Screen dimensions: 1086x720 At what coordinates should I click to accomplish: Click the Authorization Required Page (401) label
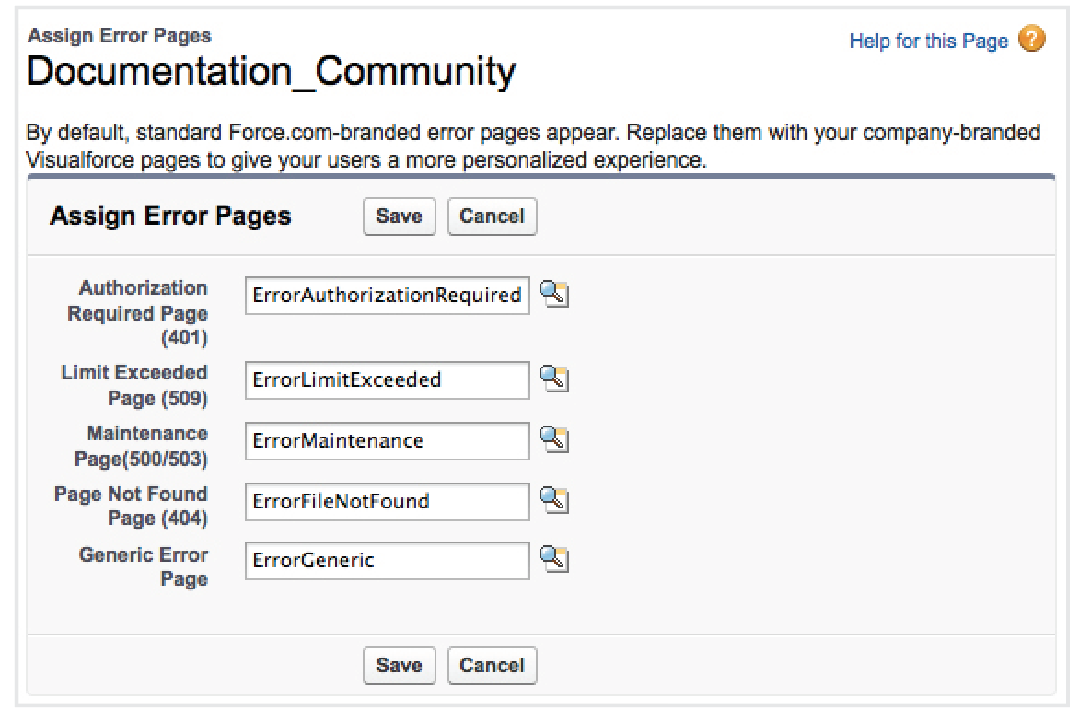[x=140, y=313]
